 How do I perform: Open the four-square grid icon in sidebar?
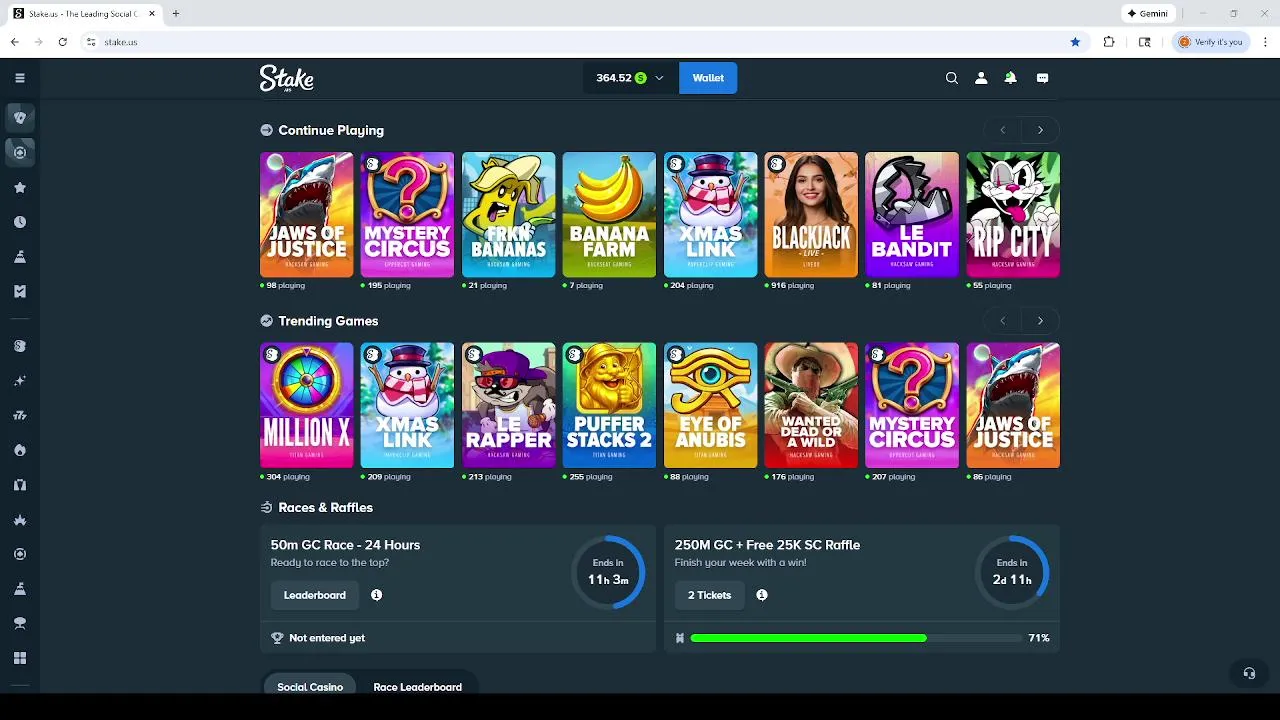(19, 658)
